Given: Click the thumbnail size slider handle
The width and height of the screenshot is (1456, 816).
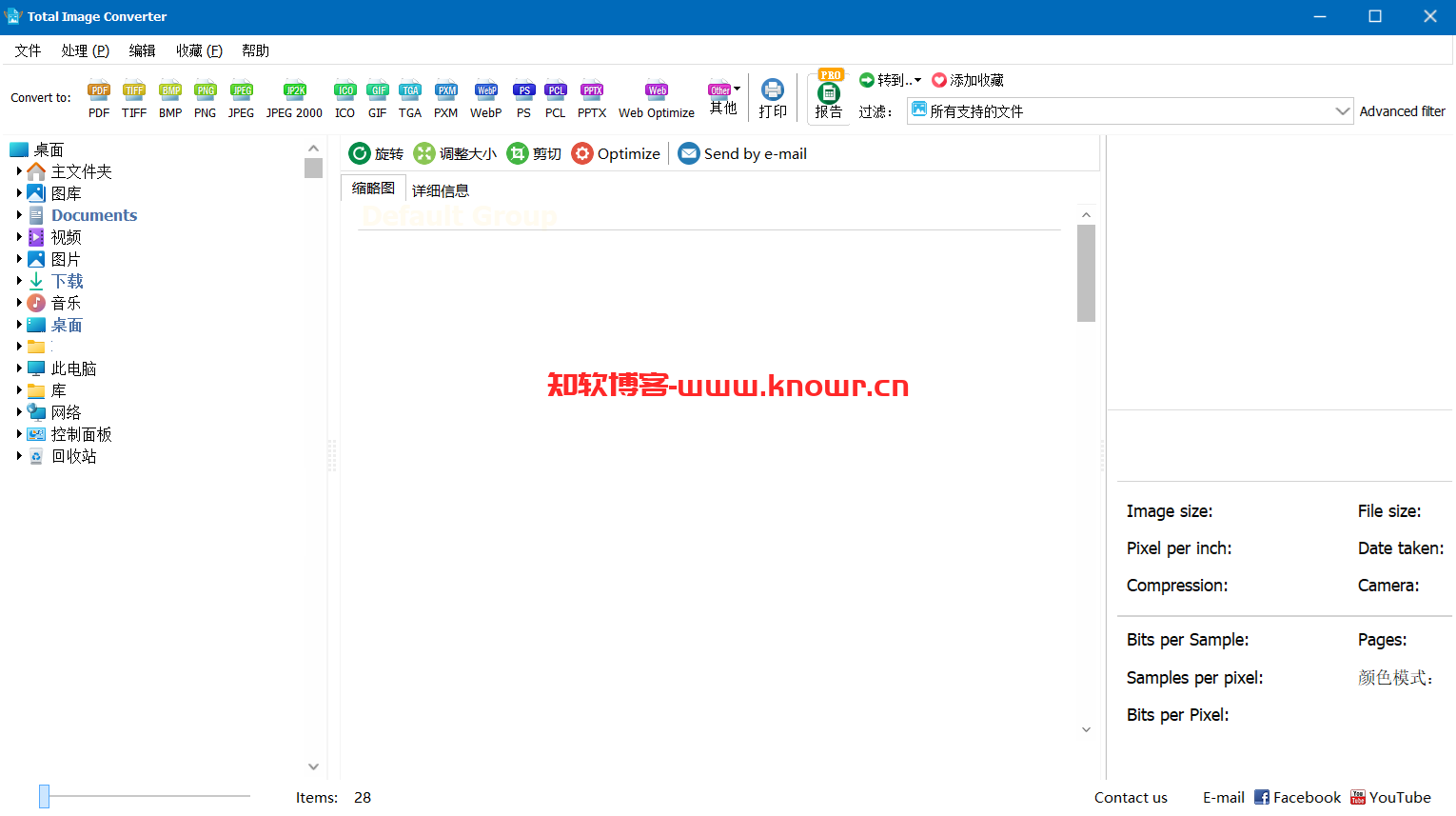Looking at the screenshot, I should coord(44,797).
